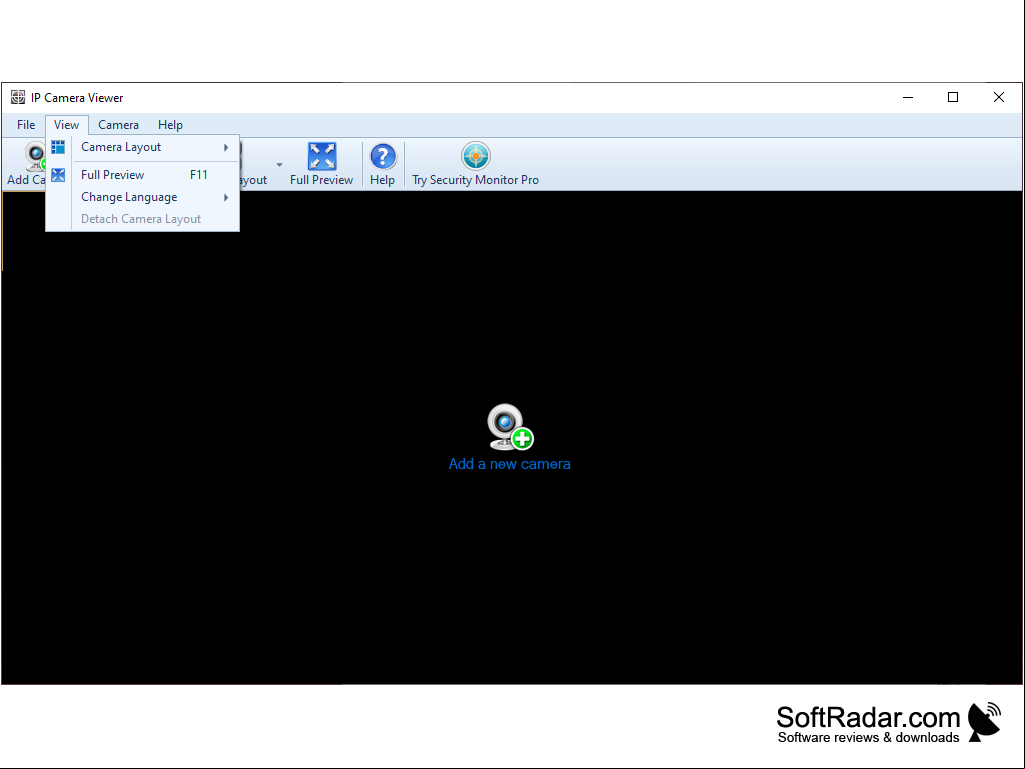
Task: Open the Camera menu
Action: pos(118,125)
